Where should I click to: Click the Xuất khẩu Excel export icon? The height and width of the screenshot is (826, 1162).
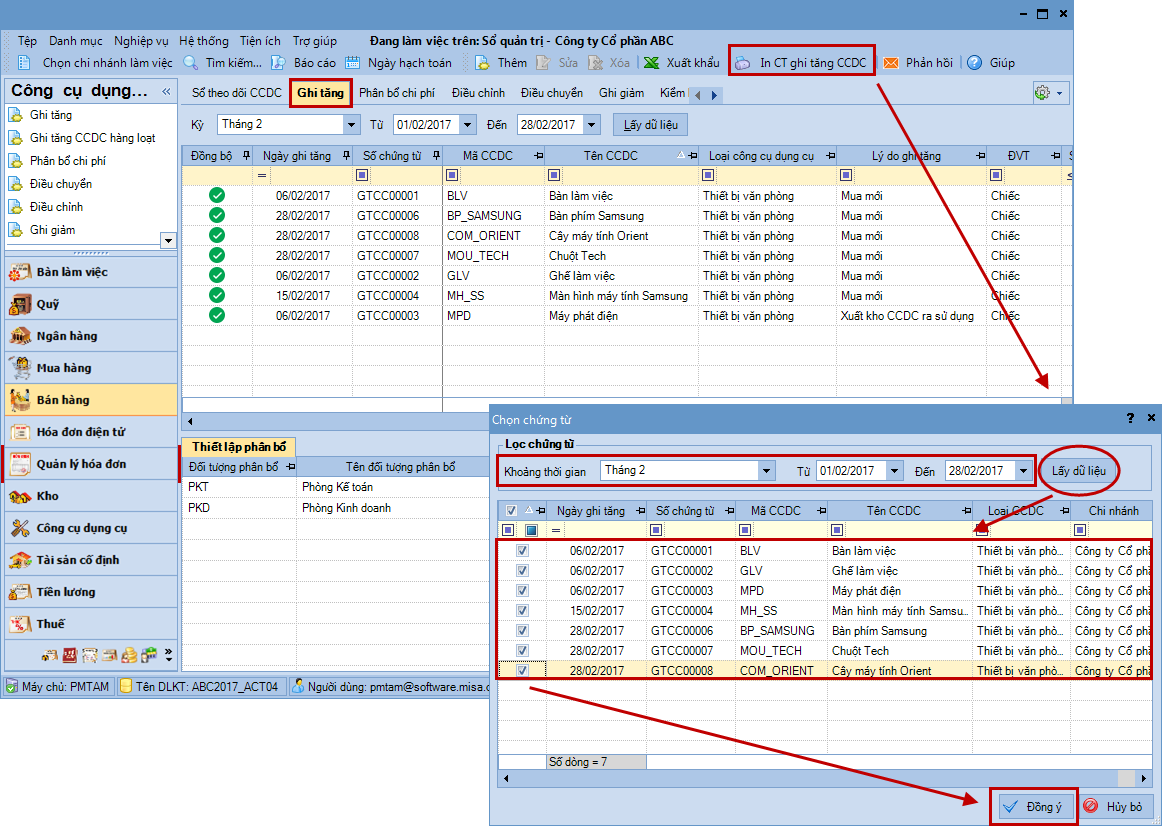(651, 63)
